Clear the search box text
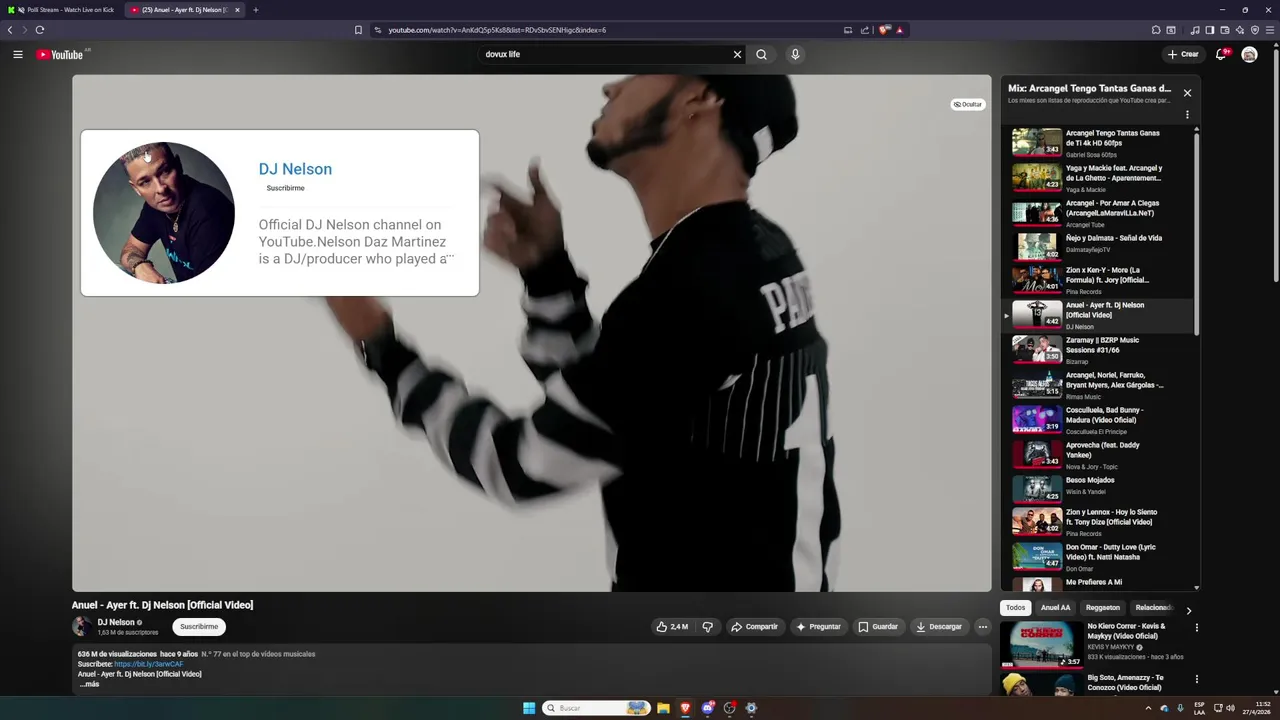The height and width of the screenshot is (720, 1280). click(x=737, y=54)
